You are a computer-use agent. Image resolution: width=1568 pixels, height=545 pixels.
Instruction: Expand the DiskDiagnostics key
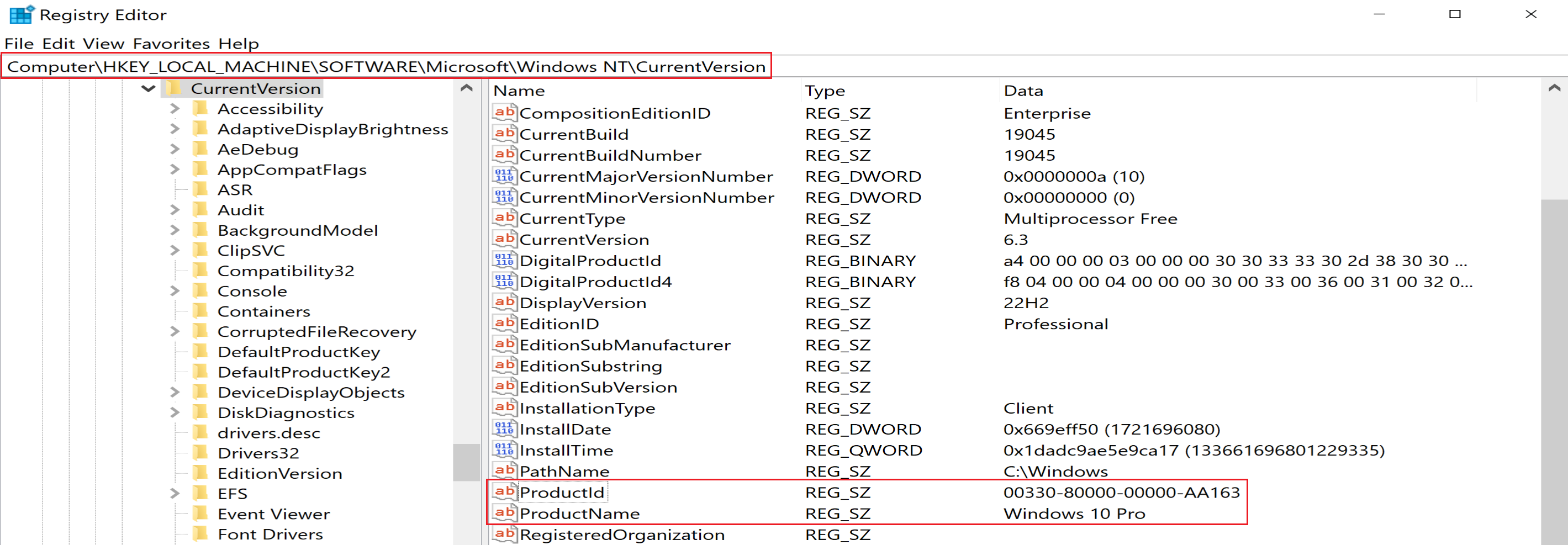coord(175,412)
